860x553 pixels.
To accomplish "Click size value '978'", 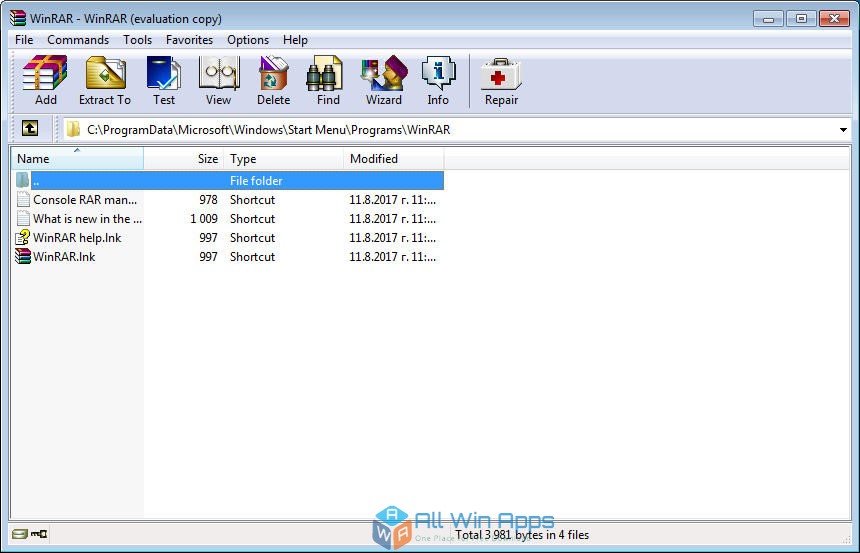I will pyautogui.click(x=208, y=200).
